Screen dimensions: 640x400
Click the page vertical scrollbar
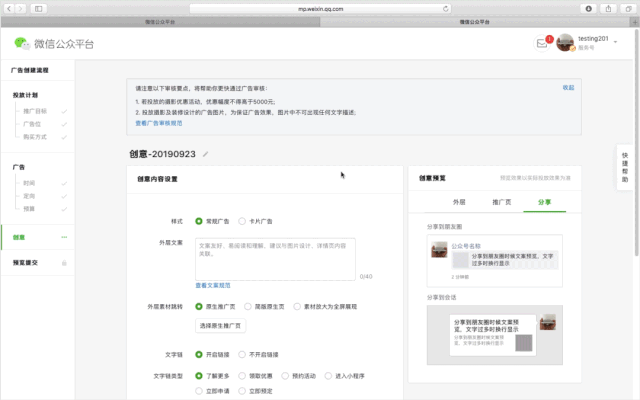[637, 143]
